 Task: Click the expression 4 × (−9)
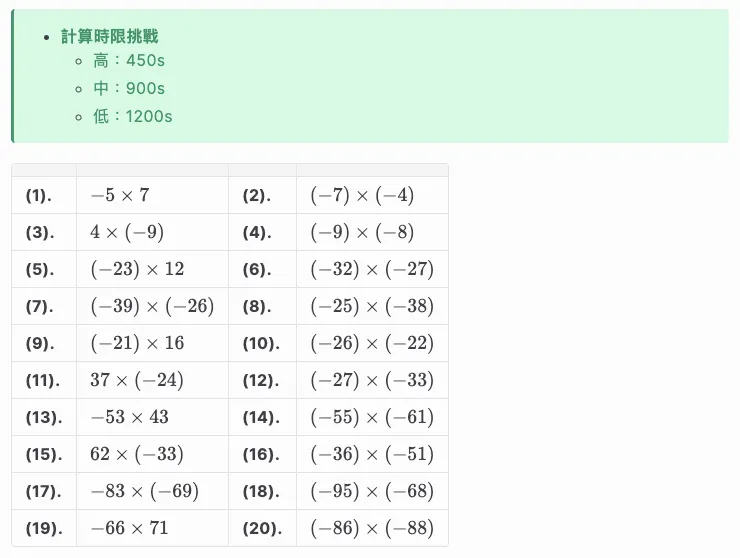tap(127, 232)
